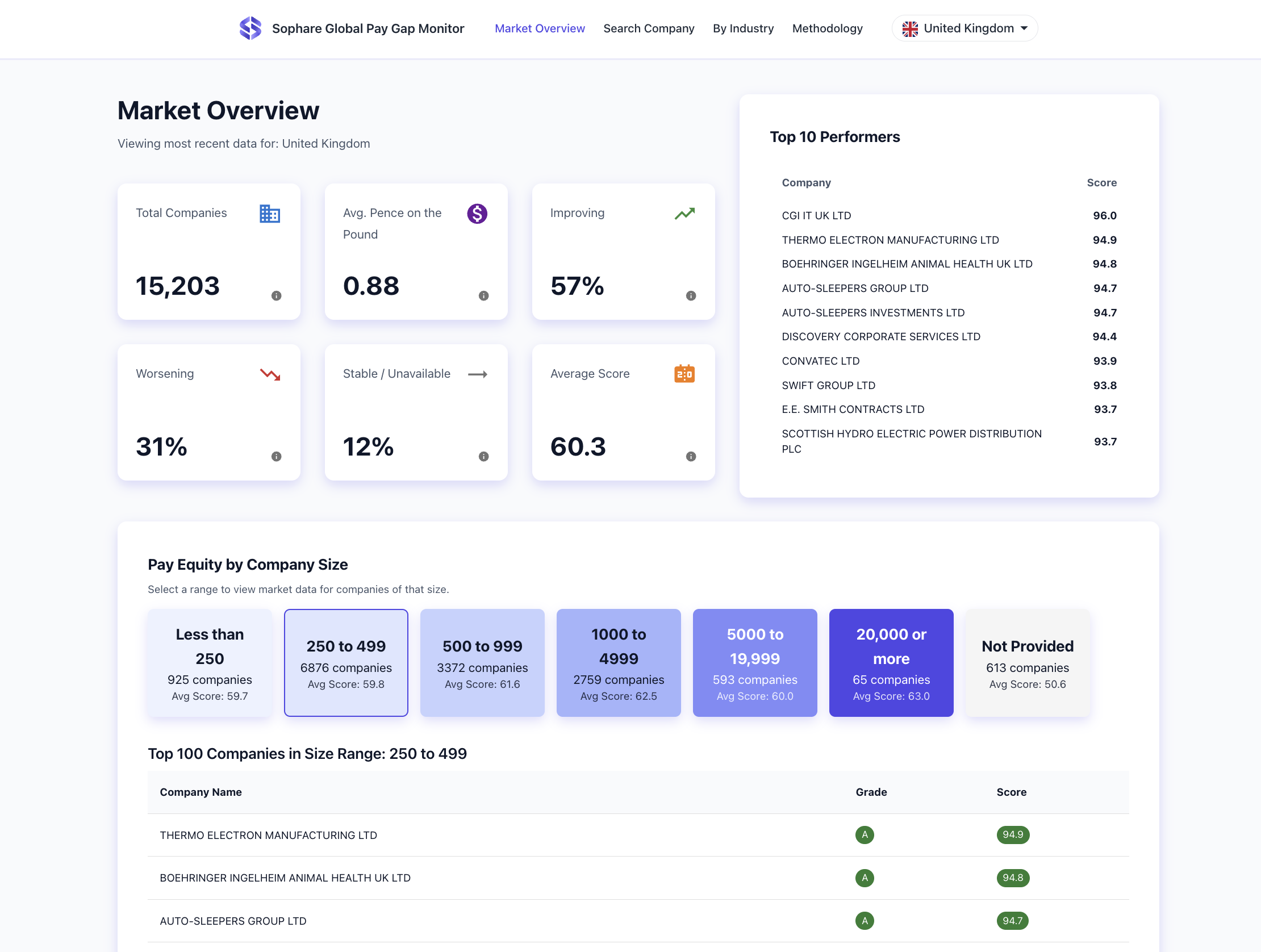1261x952 pixels.
Task: Click the UK flag icon in the country selector
Action: point(911,27)
